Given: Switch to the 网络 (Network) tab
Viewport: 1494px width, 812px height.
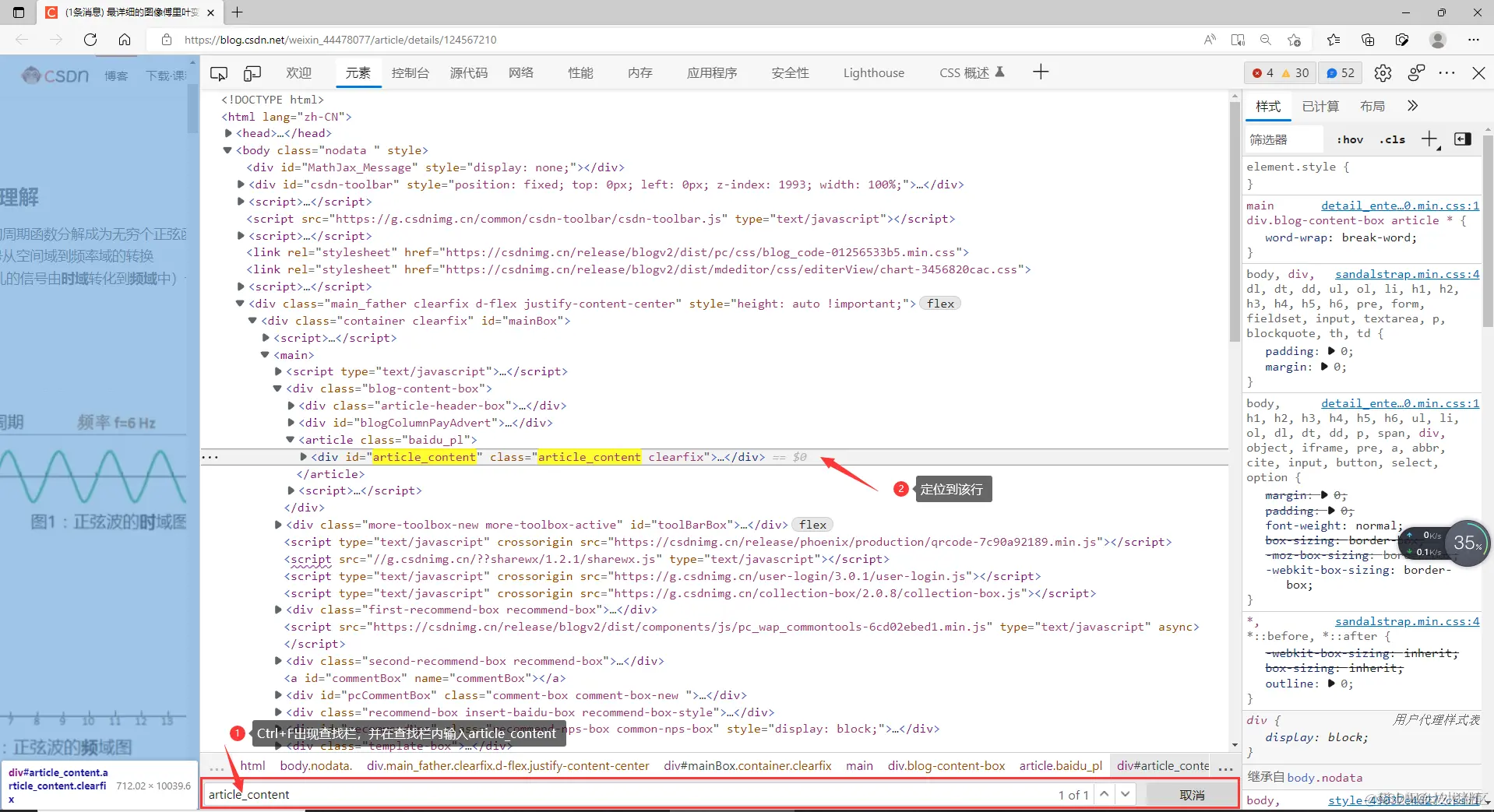Looking at the screenshot, I should point(521,73).
